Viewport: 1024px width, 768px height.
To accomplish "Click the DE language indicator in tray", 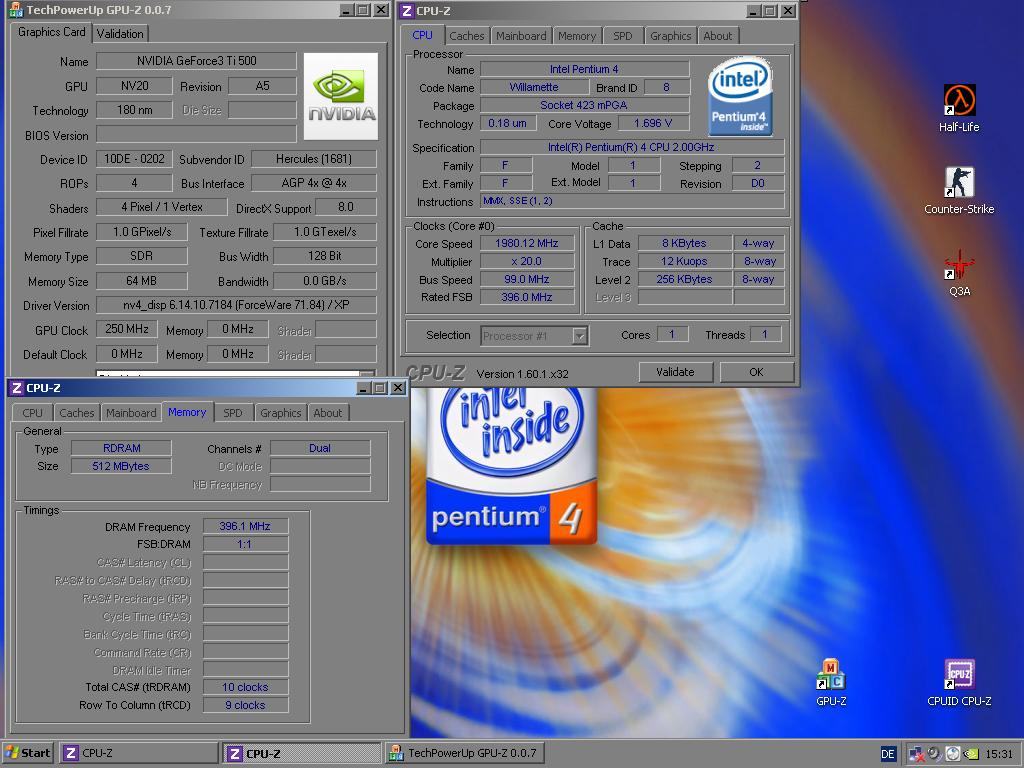I will 888,754.
